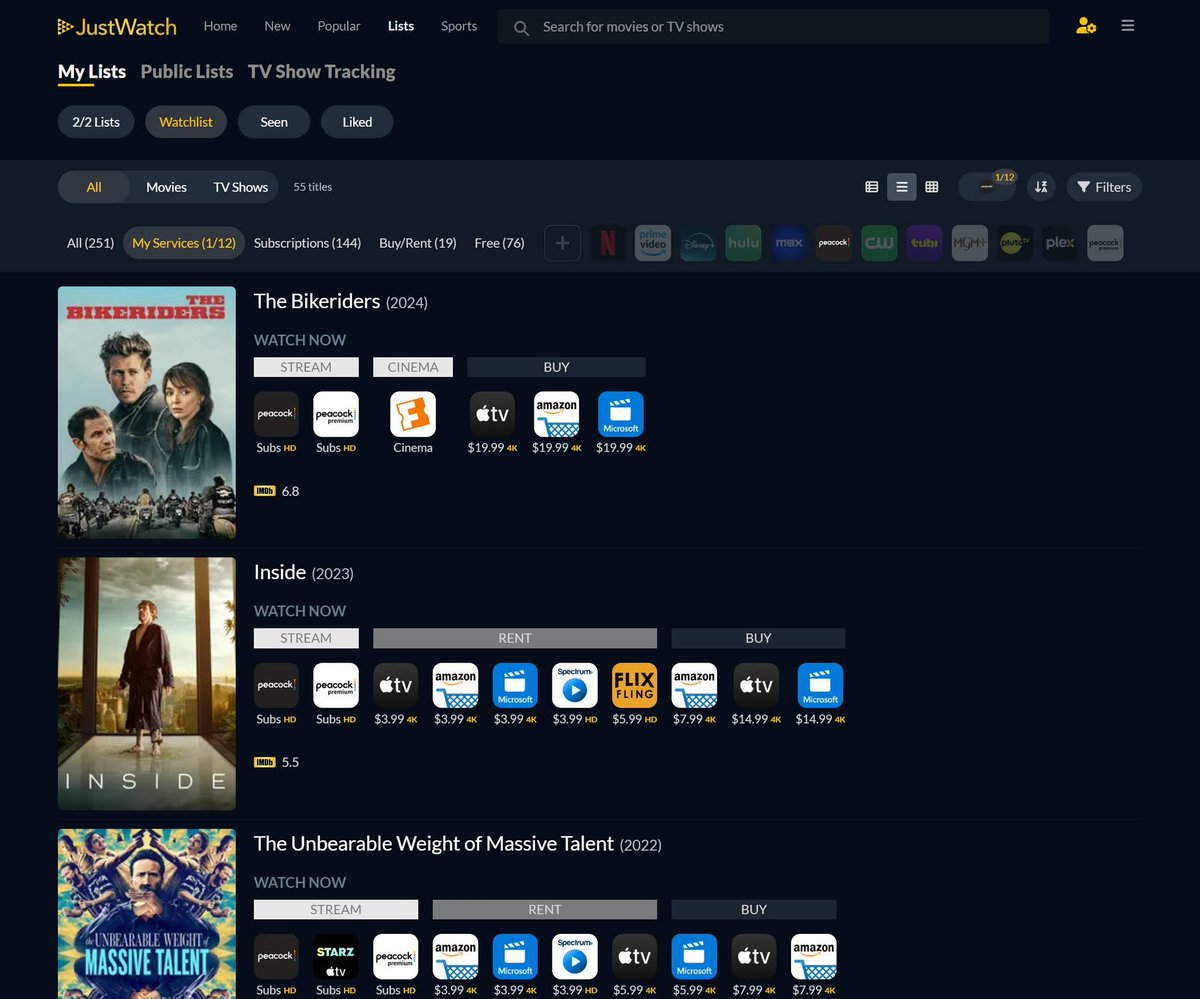Select the Tubi provider icon

pyautogui.click(x=925, y=243)
